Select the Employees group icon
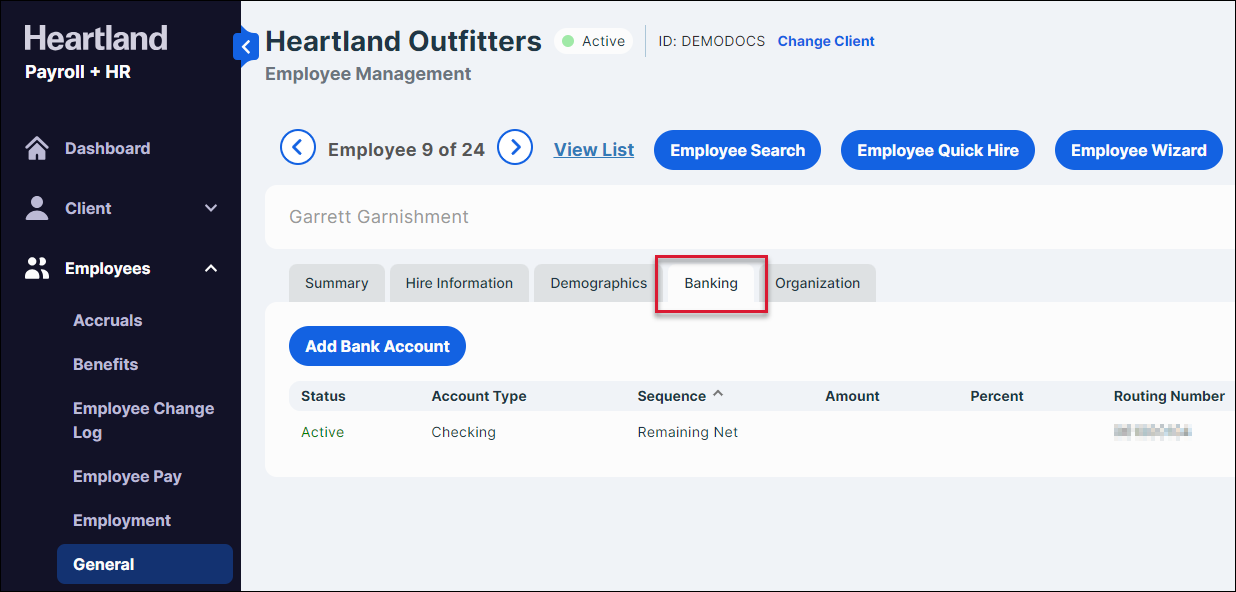The width and height of the screenshot is (1236, 592). (37, 268)
